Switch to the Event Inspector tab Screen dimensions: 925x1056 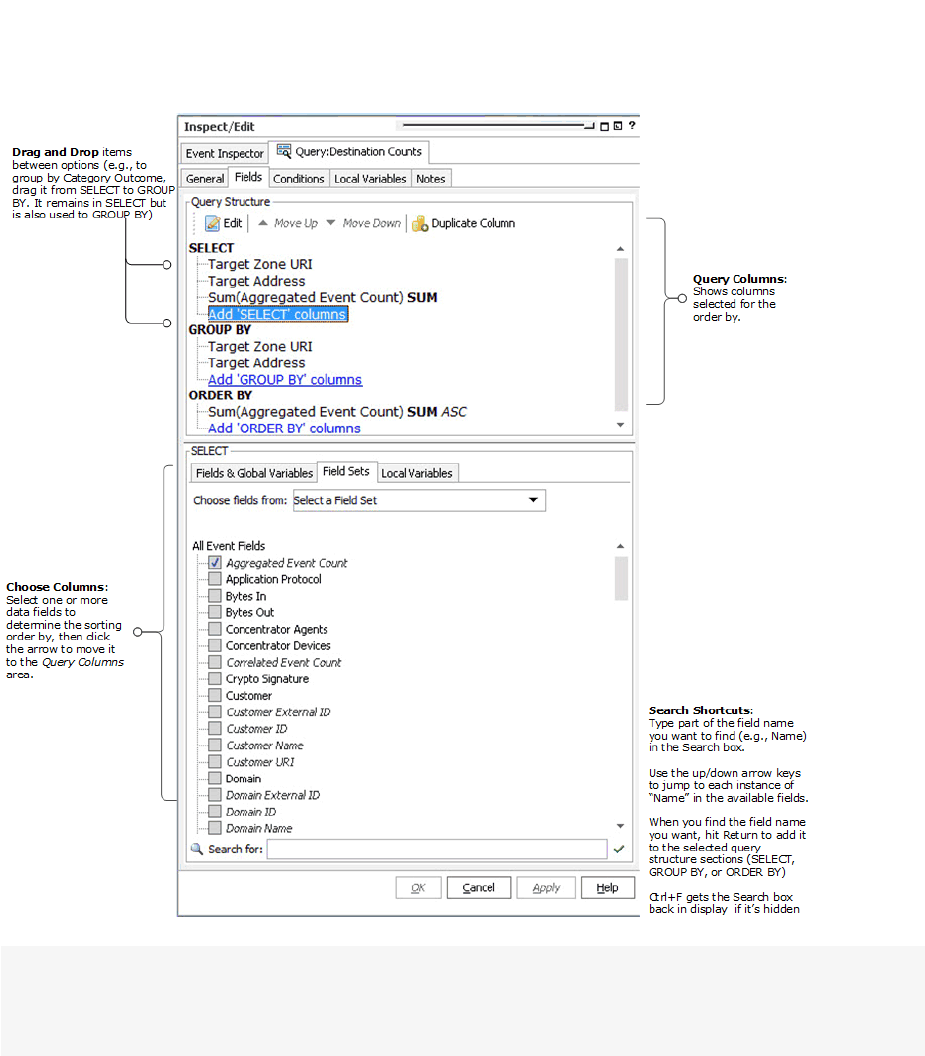[x=224, y=154]
